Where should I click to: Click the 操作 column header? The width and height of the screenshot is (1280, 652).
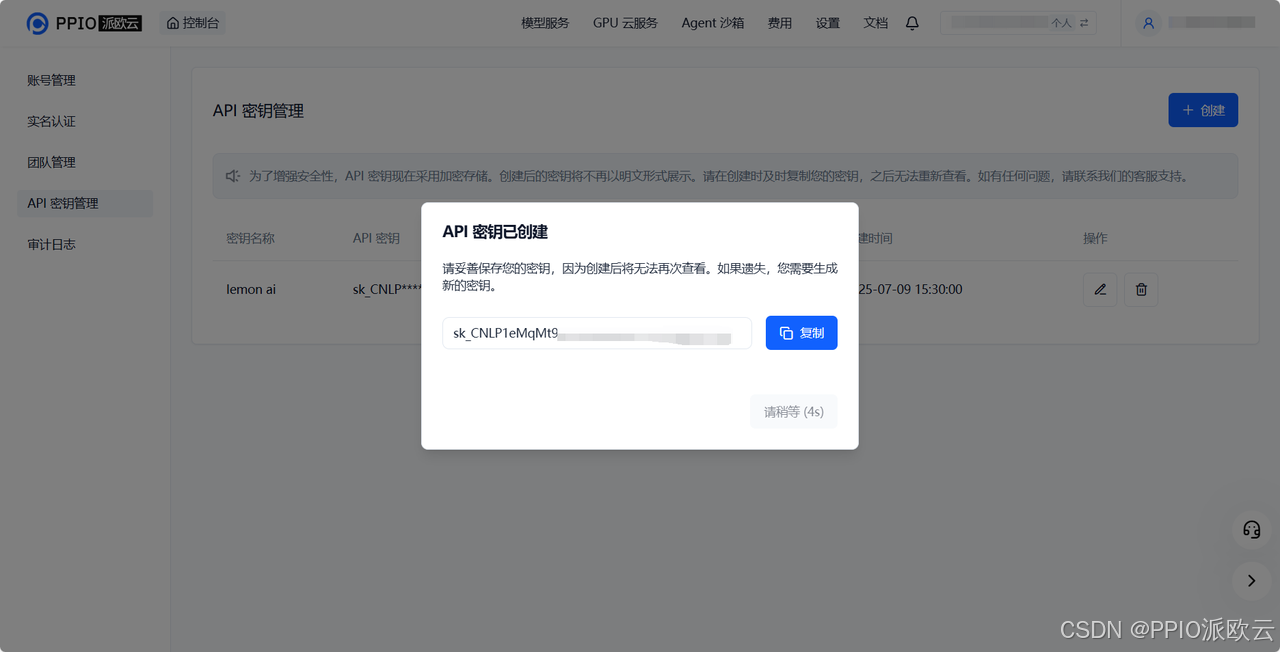[x=1095, y=238]
